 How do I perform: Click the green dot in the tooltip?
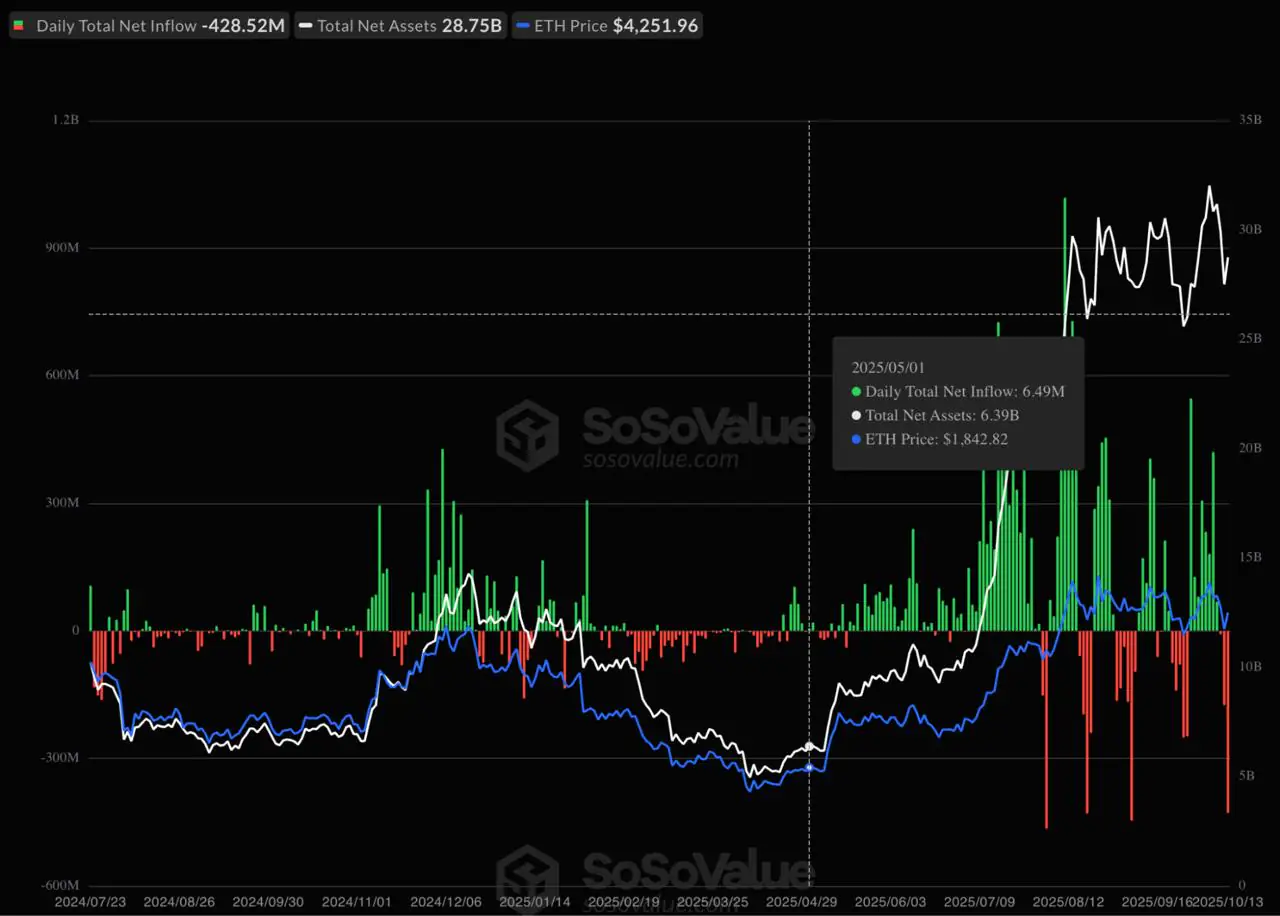point(856,392)
